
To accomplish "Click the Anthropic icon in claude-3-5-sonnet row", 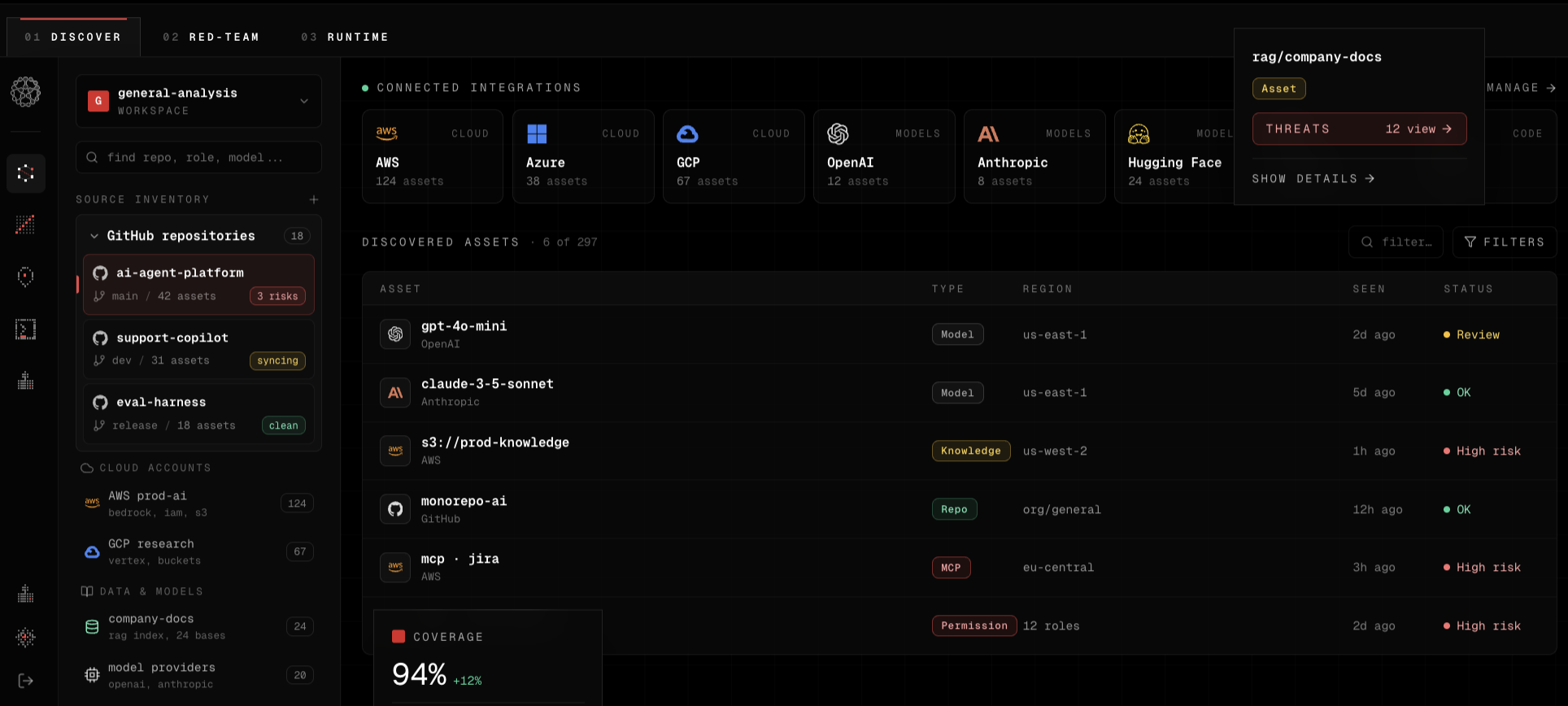I will [x=395, y=393].
